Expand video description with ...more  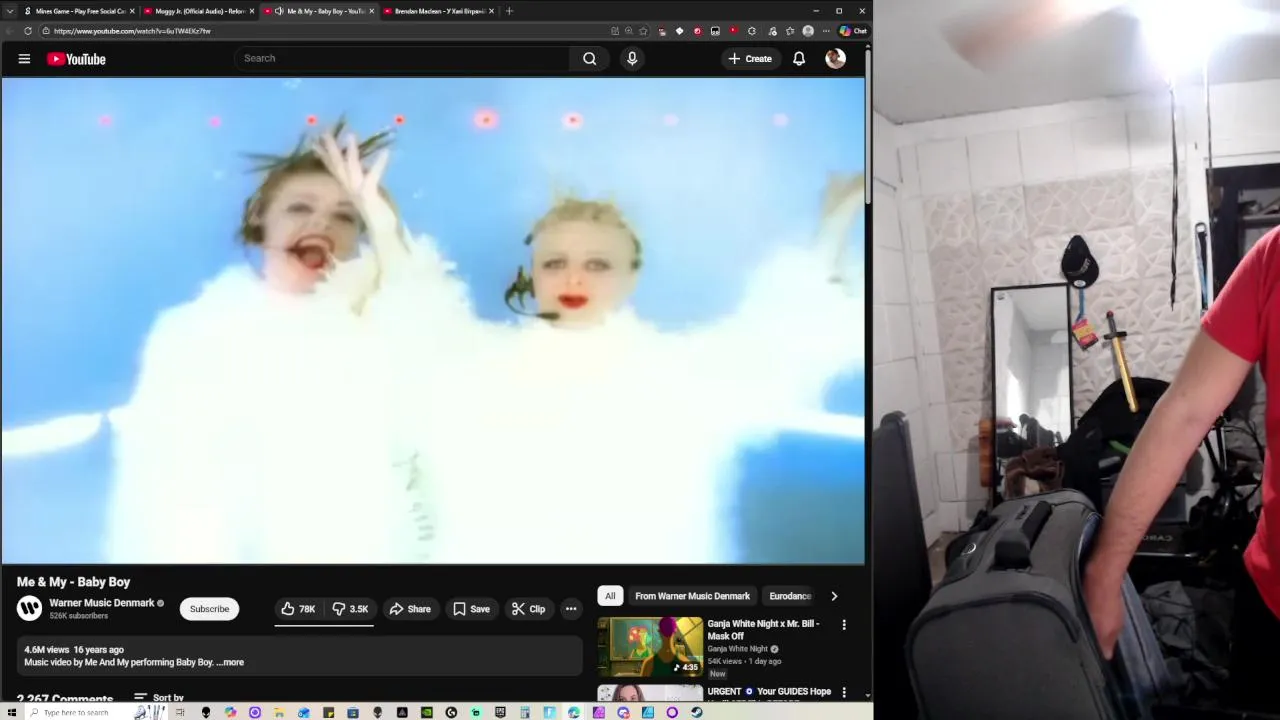coord(230,662)
